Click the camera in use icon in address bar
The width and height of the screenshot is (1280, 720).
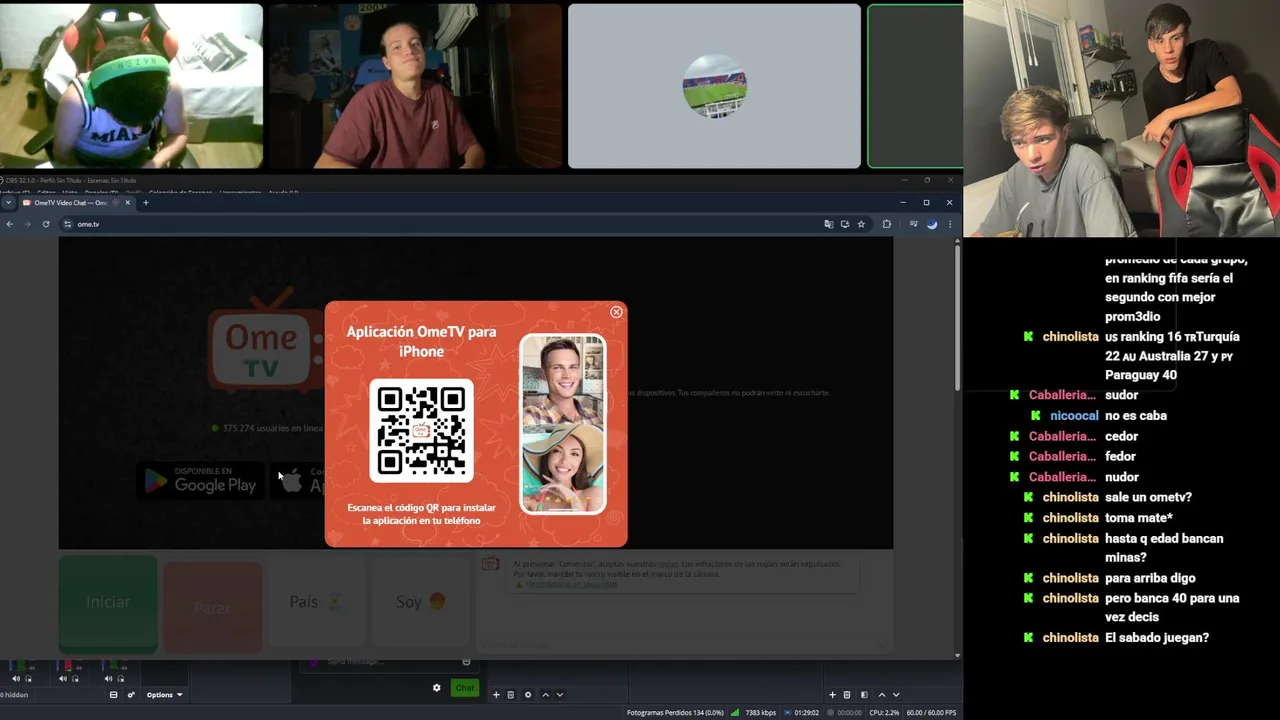tap(844, 224)
